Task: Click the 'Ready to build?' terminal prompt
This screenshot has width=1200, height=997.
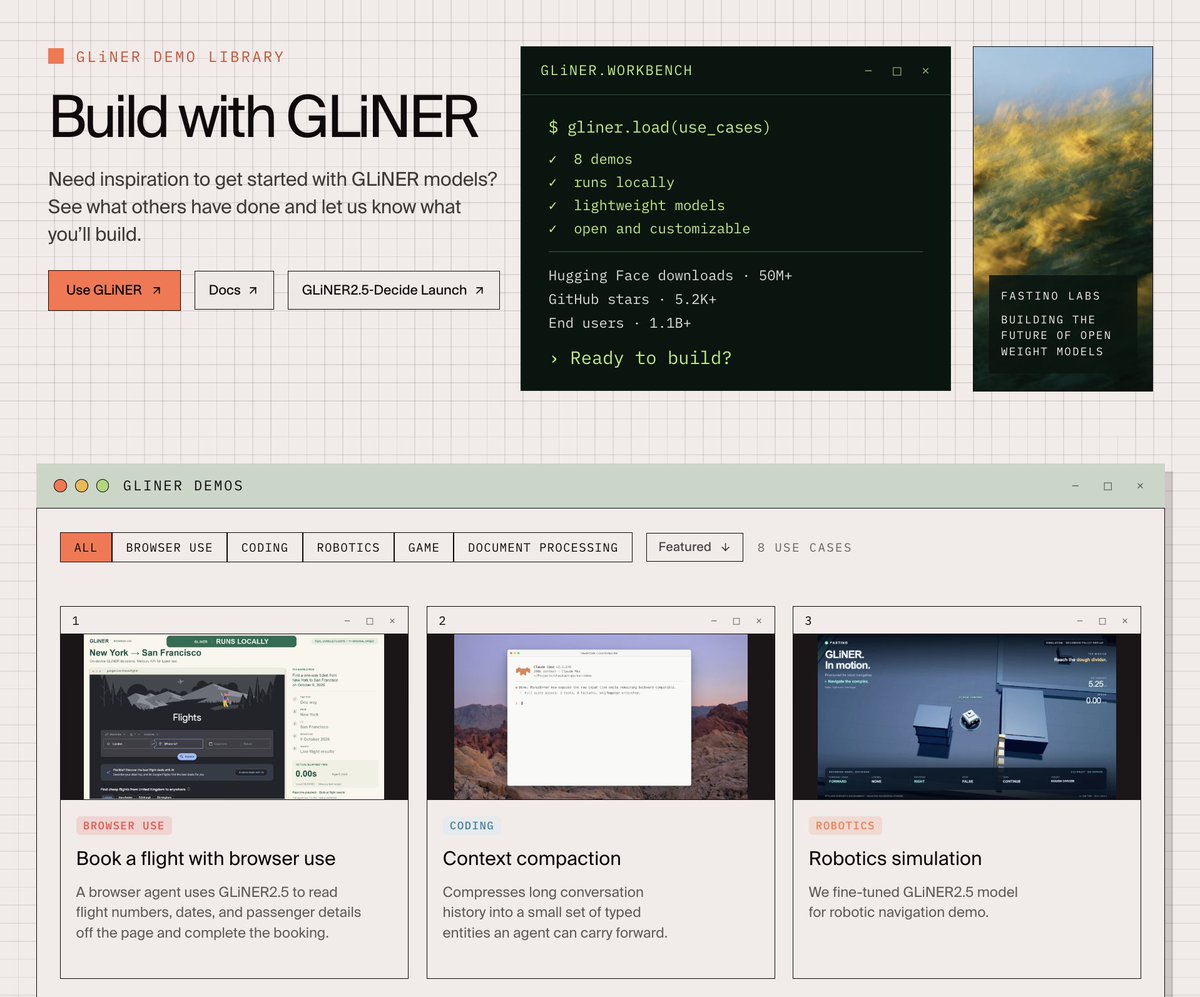Action: pyautogui.click(x=640, y=358)
